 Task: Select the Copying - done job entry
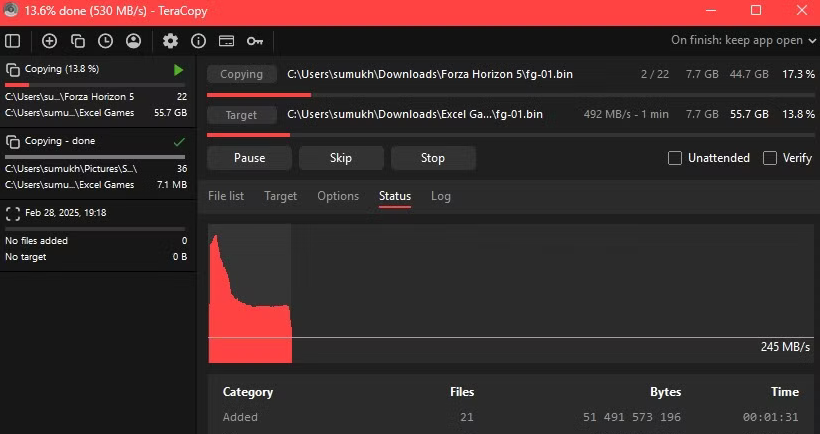(x=98, y=163)
